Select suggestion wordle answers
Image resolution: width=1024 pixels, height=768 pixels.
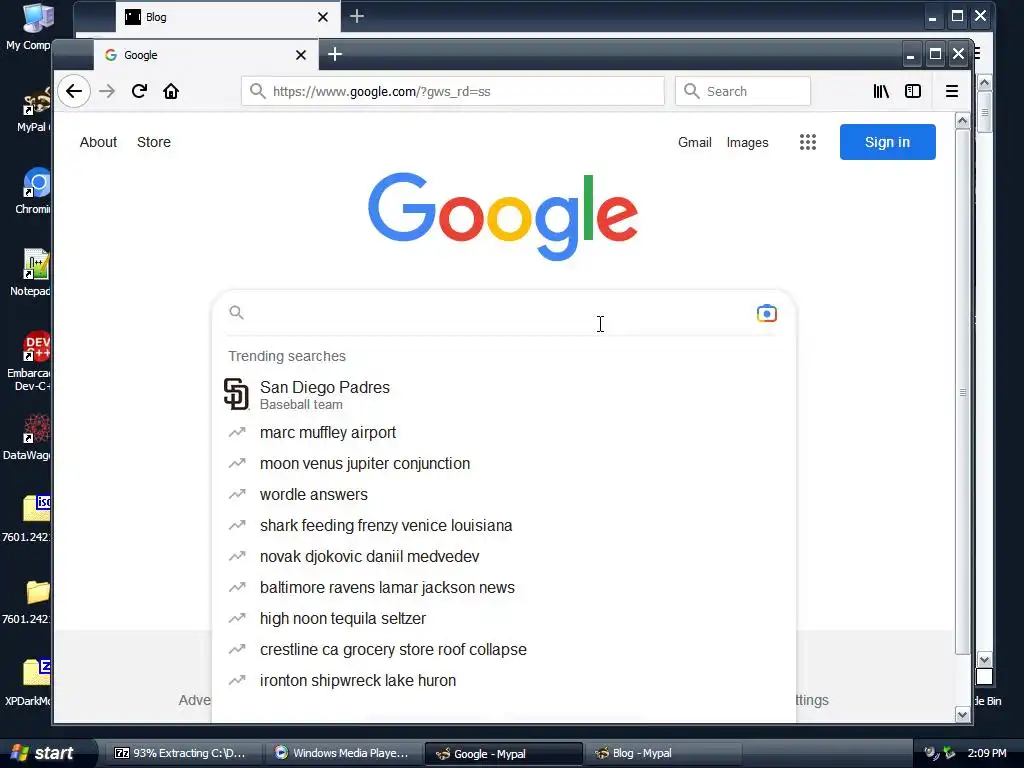point(502,494)
